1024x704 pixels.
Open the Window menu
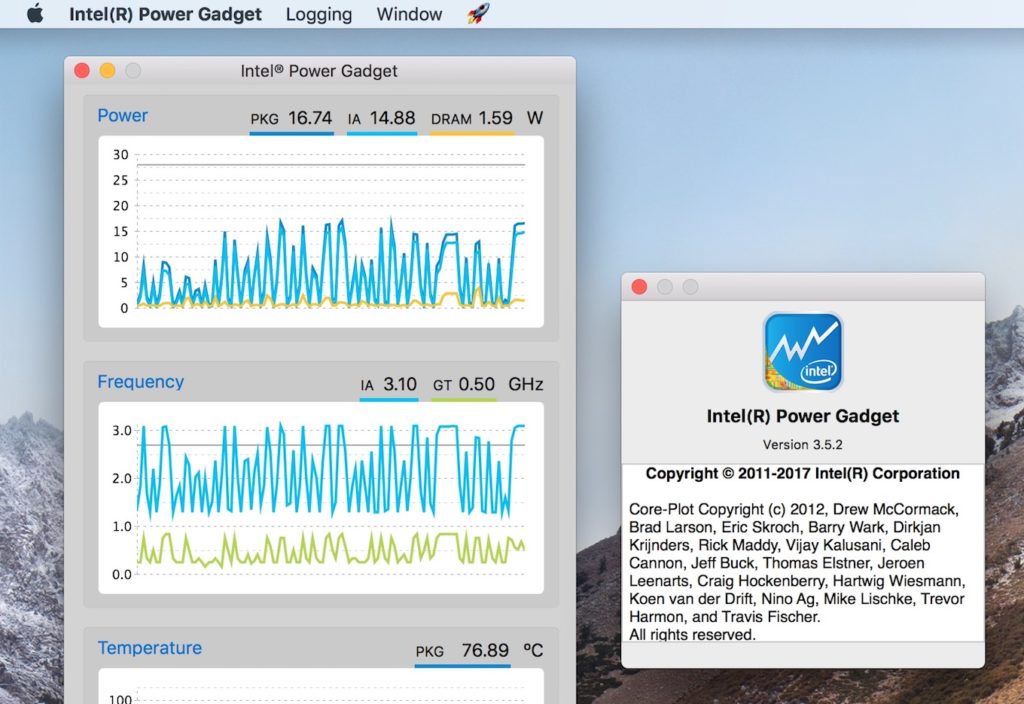coord(409,14)
